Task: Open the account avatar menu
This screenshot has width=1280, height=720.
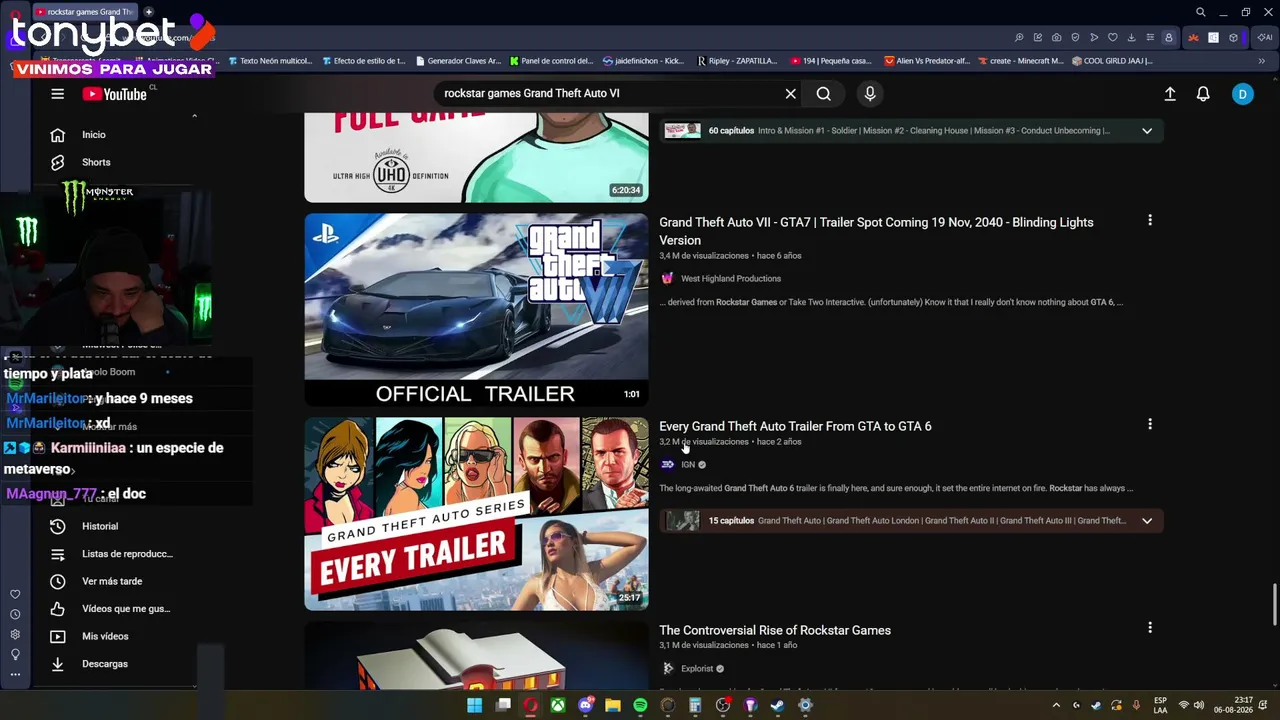Action: click(x=1242, y=94)
